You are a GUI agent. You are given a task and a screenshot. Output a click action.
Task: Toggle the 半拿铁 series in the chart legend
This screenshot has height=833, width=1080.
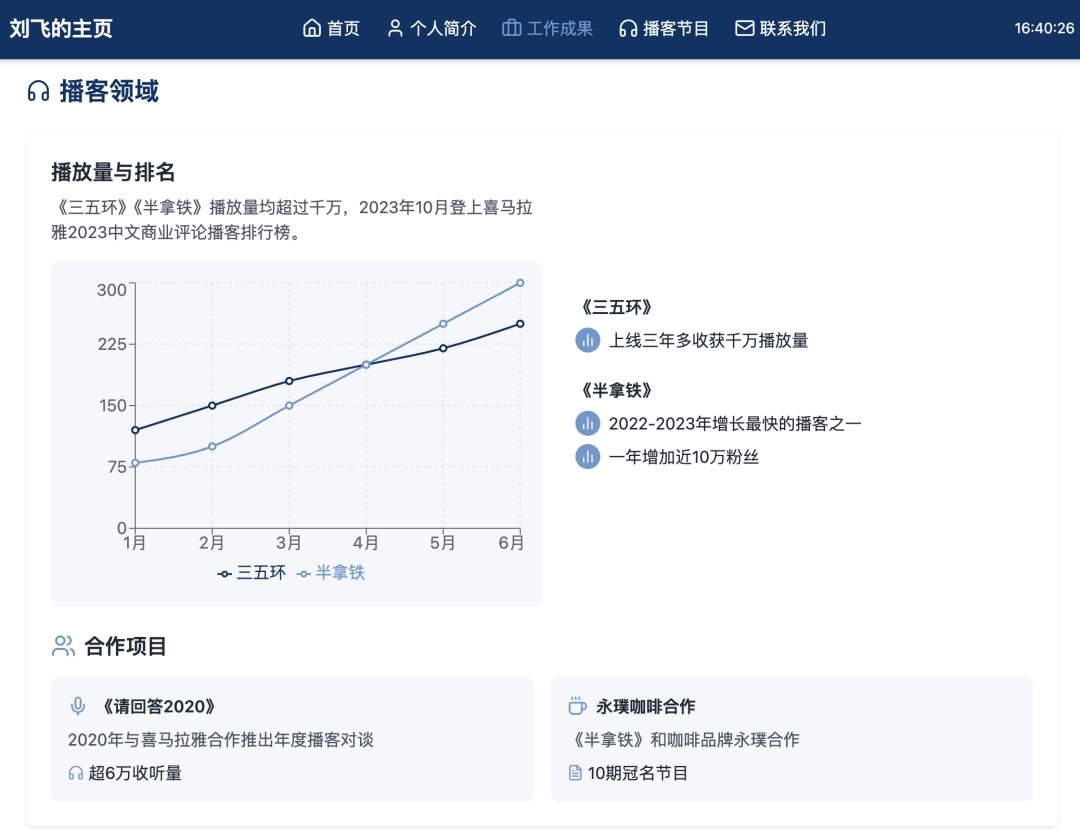tap(331, 573)
